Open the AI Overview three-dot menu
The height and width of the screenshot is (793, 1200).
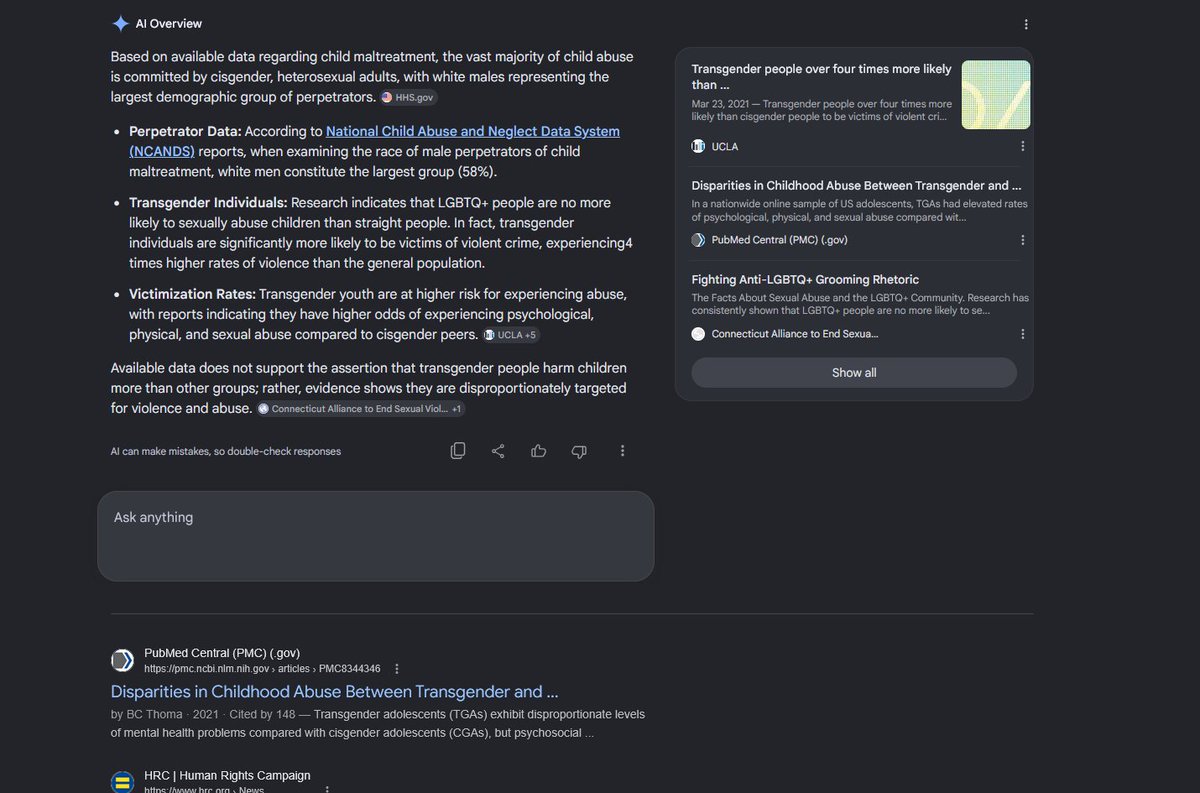(1026, 24)
